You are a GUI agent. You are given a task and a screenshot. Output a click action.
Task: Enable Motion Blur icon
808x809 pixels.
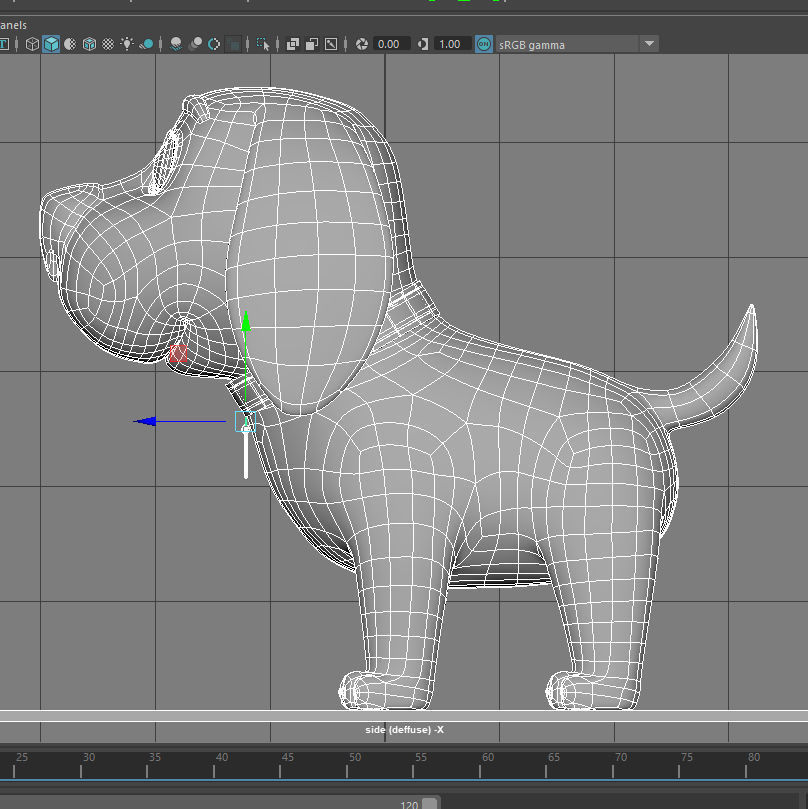pyautogui.click(x=195, y=44)
